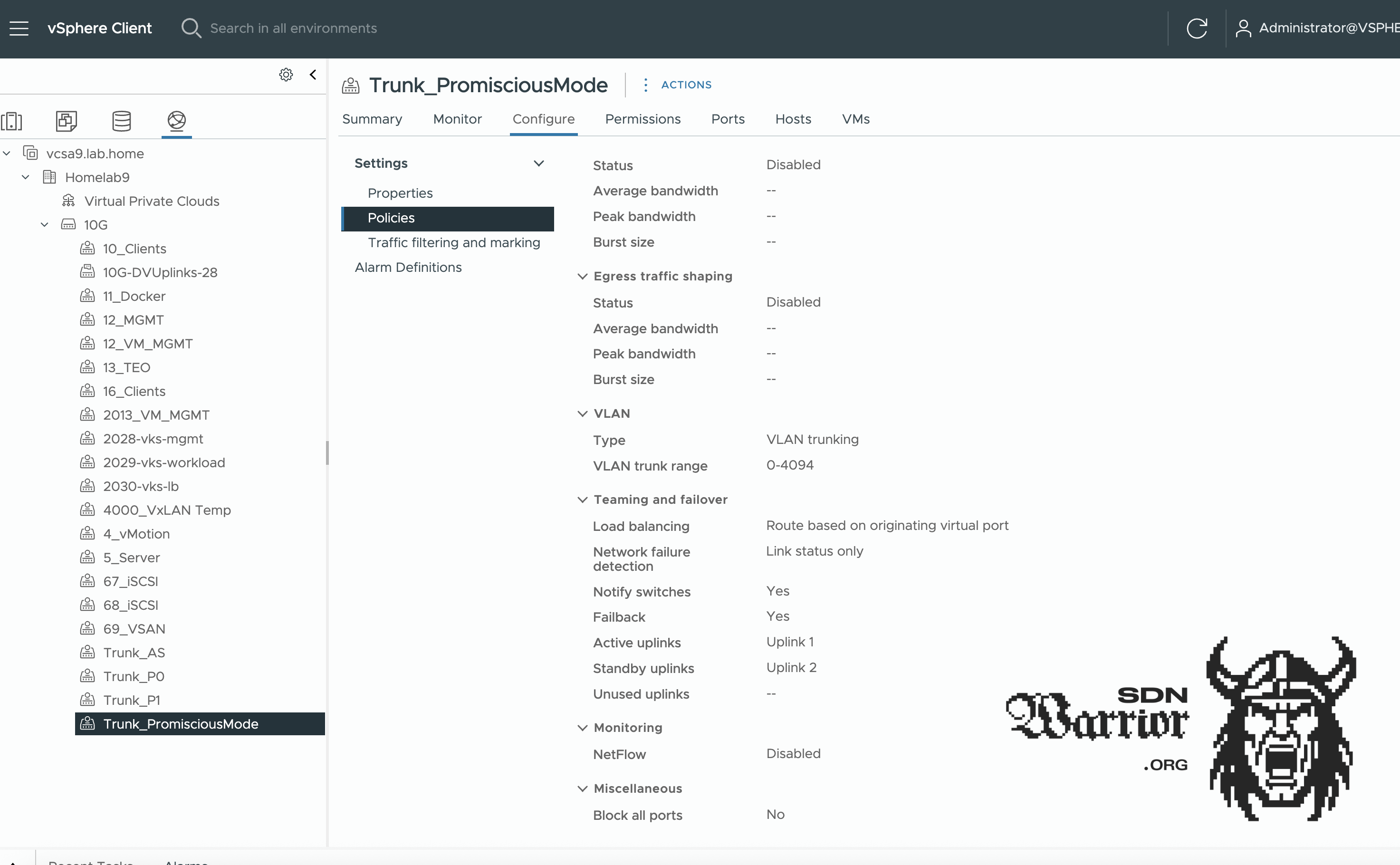Open the Hosts and Clusters inventory view

click(x=12, y=121)
